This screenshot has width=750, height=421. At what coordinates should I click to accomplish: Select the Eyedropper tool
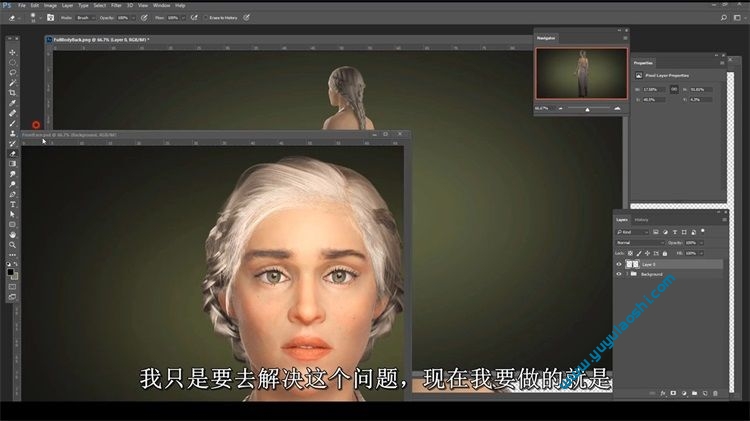tap(12, 103)
